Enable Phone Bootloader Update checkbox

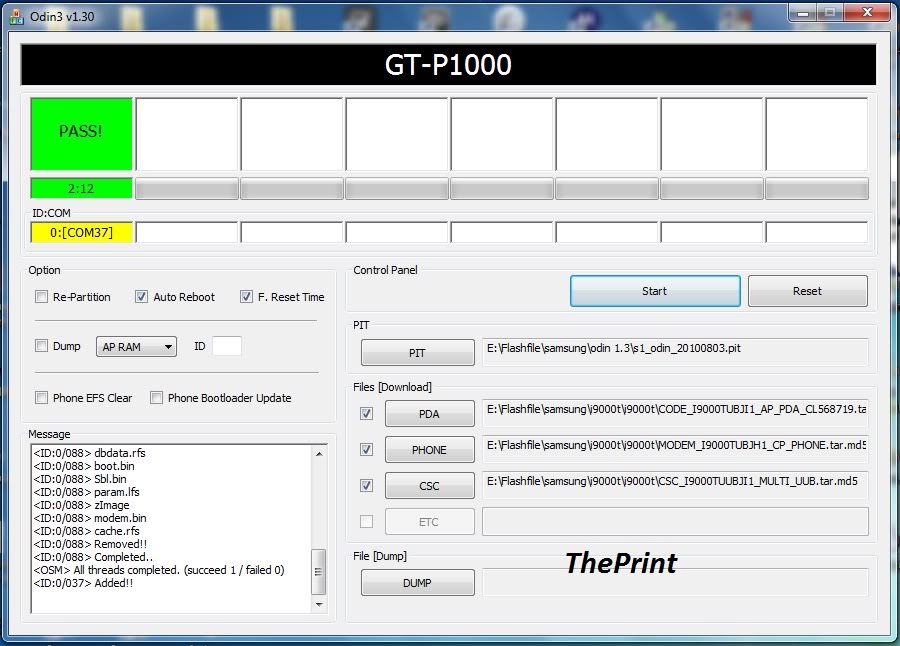[x=156, y=397]
